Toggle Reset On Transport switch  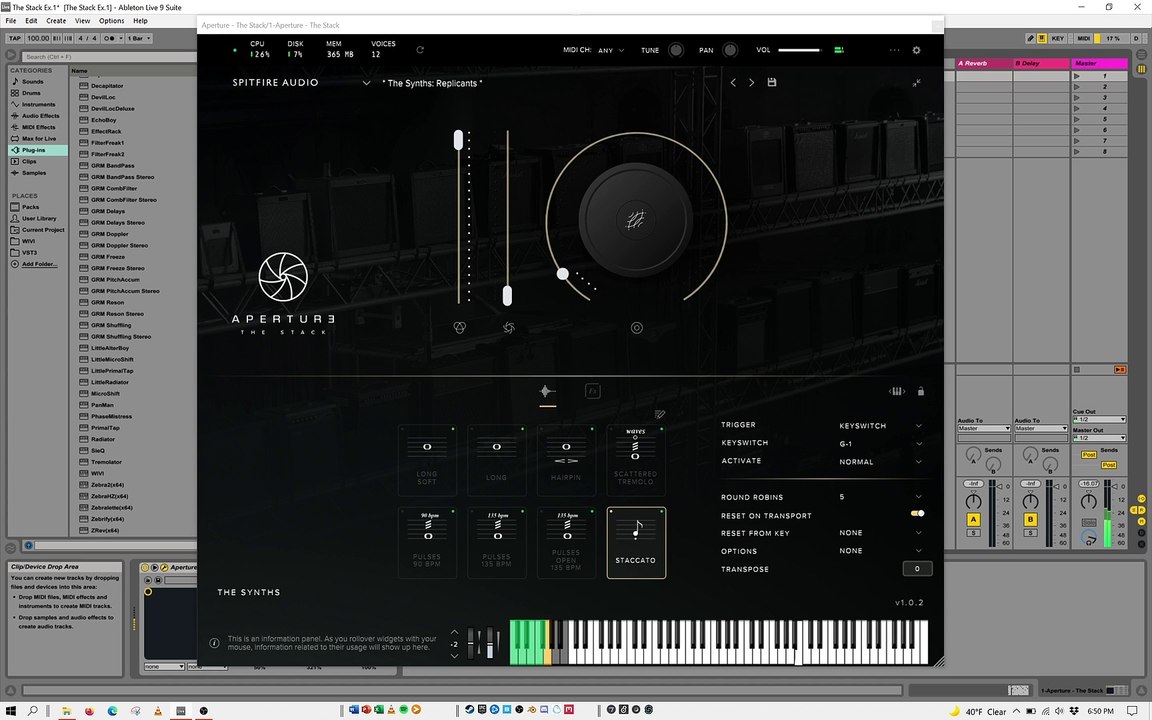click(918, 514)
